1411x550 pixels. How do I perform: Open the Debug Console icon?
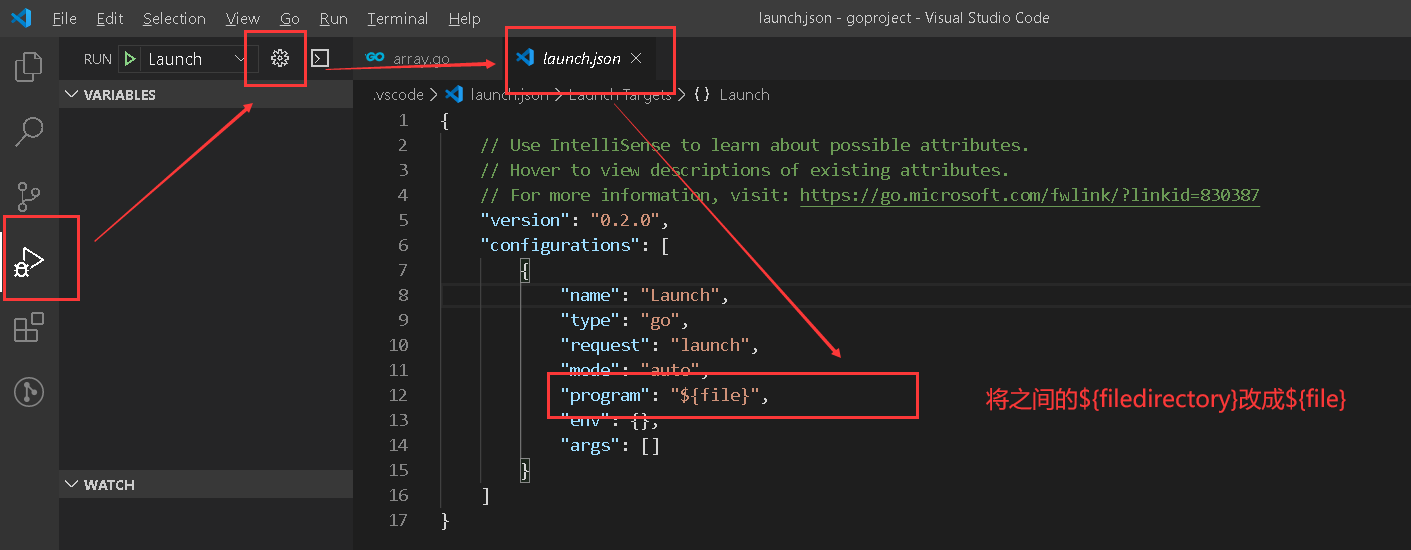[x=320, y=59]
